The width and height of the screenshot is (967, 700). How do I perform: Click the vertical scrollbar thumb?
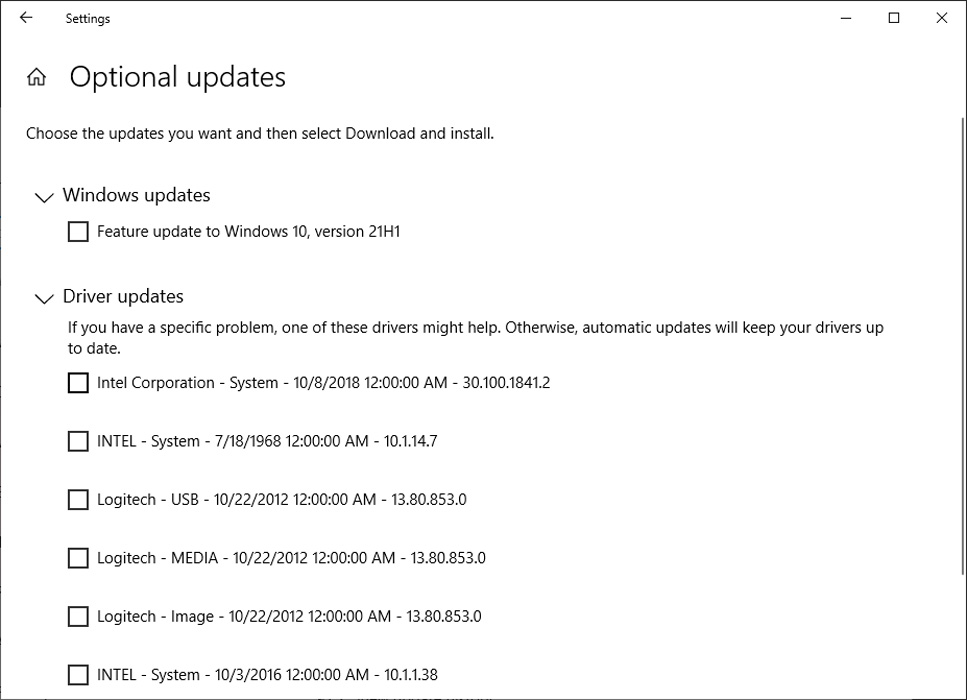[963, 345]
